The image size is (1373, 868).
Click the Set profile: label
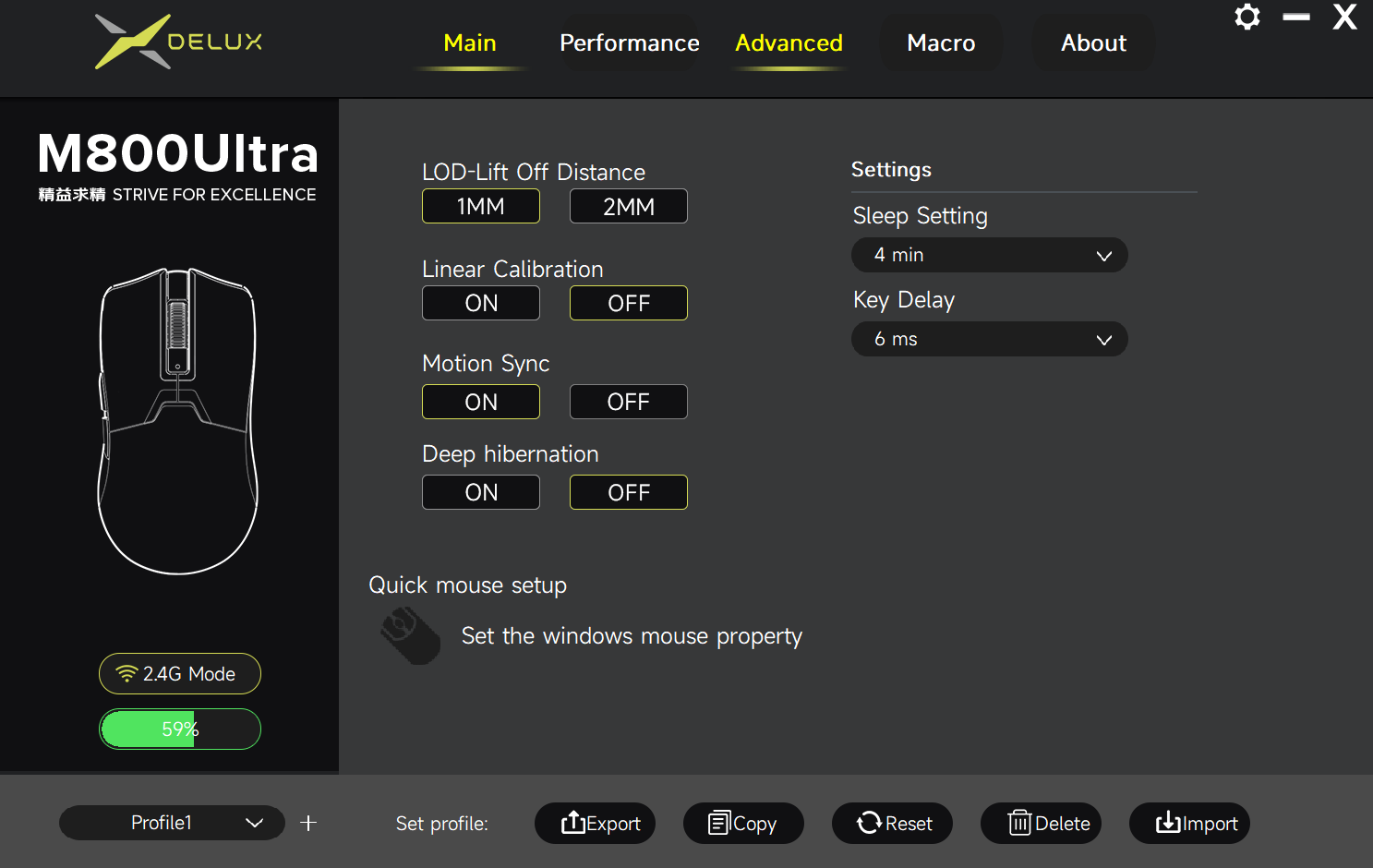coord(441,824)
